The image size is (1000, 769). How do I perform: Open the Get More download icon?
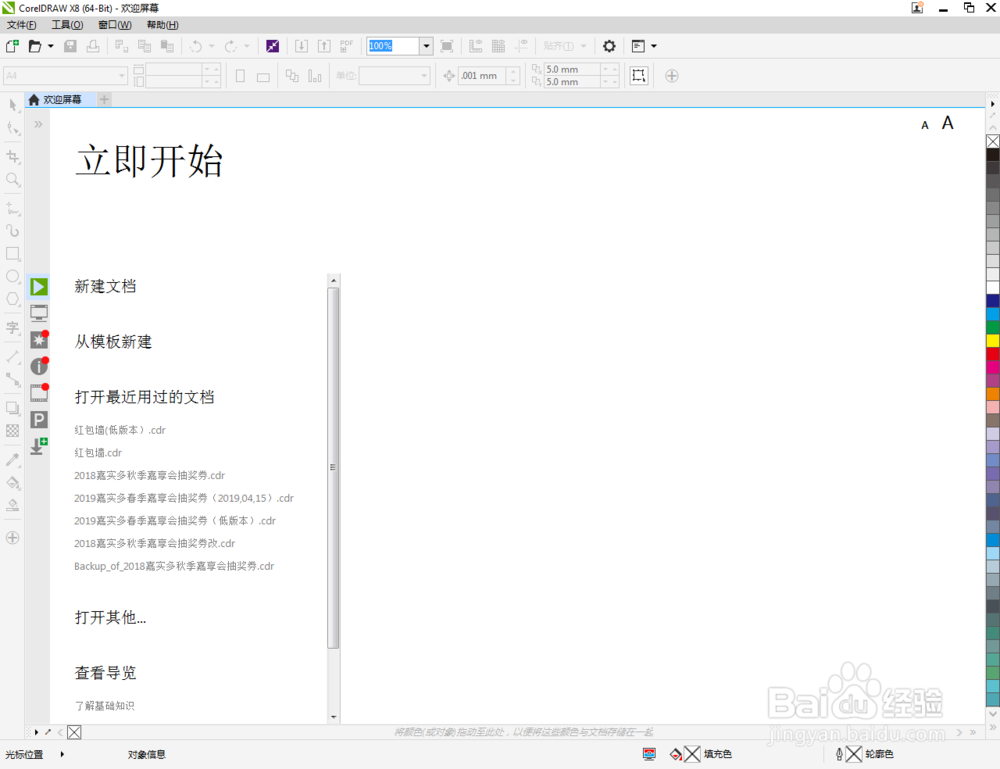(39, 446)
